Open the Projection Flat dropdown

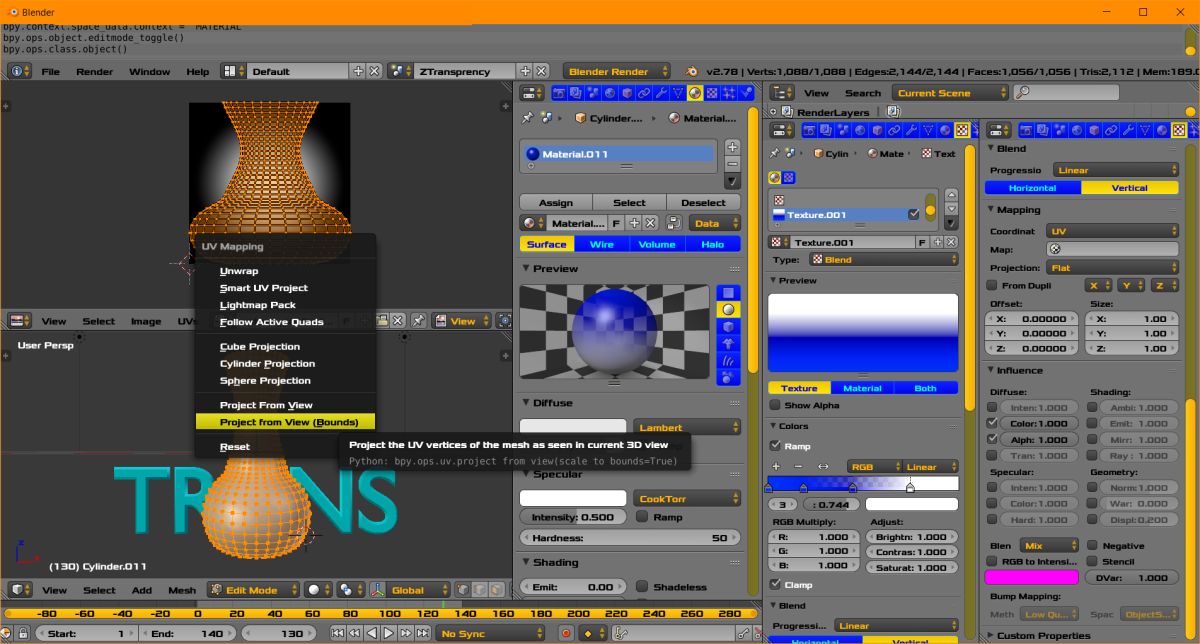click(x=1113, y=268)
